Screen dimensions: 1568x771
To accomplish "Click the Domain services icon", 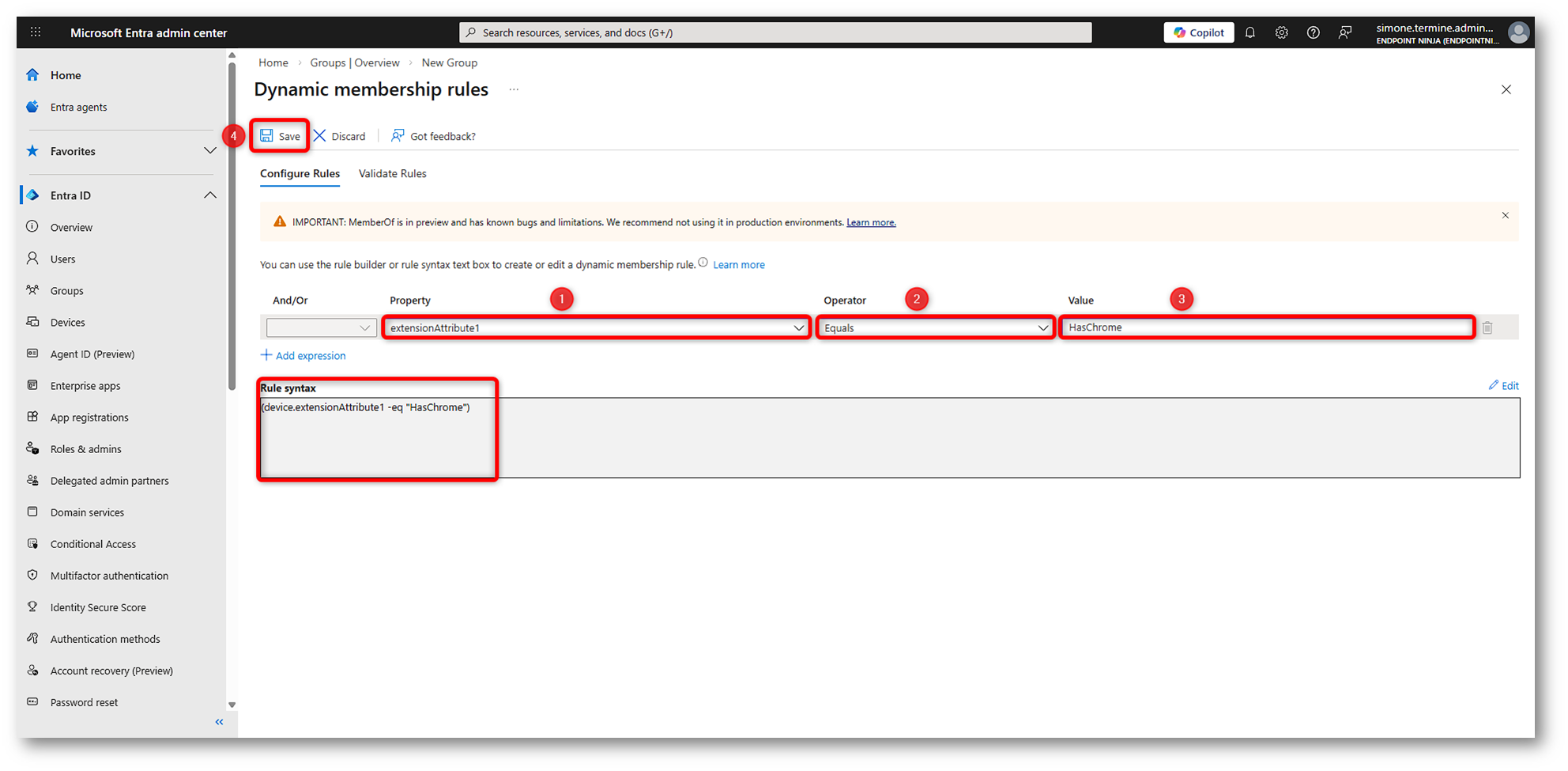I will (32, 512).
